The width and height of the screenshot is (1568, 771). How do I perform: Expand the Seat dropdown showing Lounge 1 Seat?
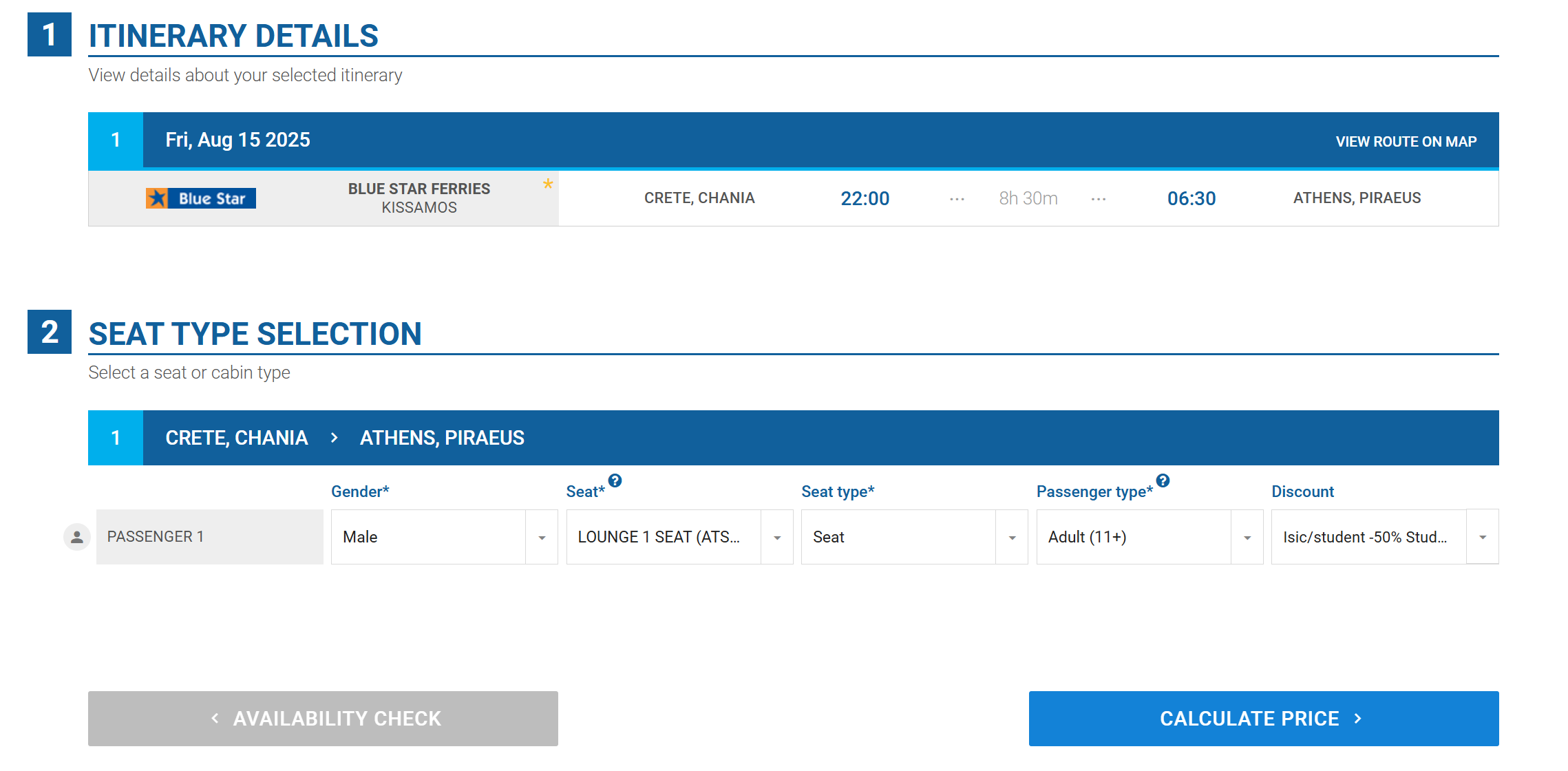point(679,537)
